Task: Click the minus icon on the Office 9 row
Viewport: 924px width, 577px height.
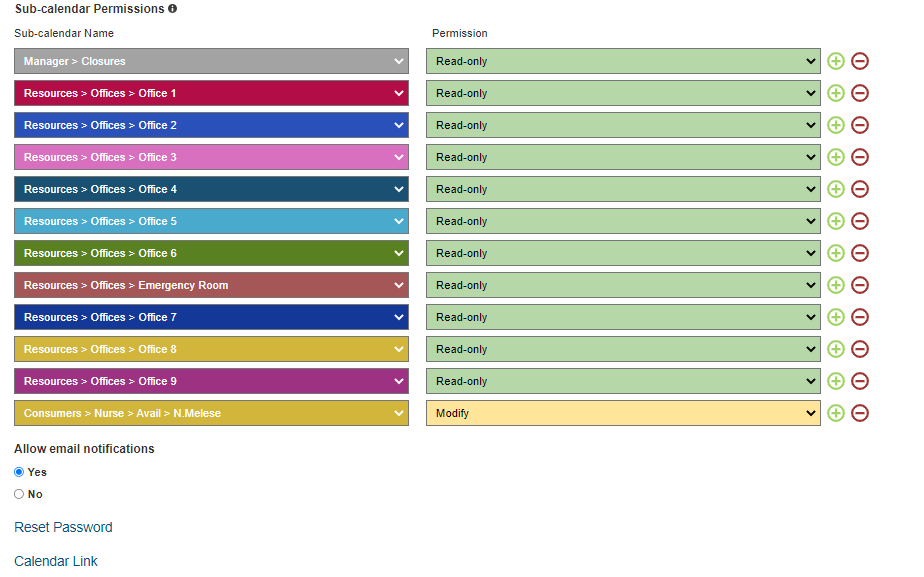Action: click(860, 381)
